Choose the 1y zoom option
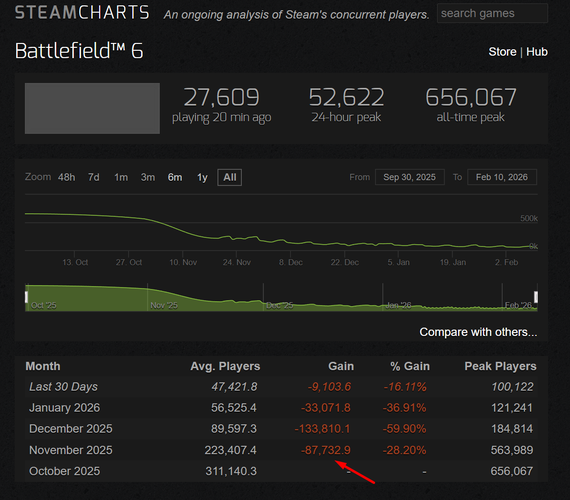Screen dimensions: 570x500 click(202, 177)
